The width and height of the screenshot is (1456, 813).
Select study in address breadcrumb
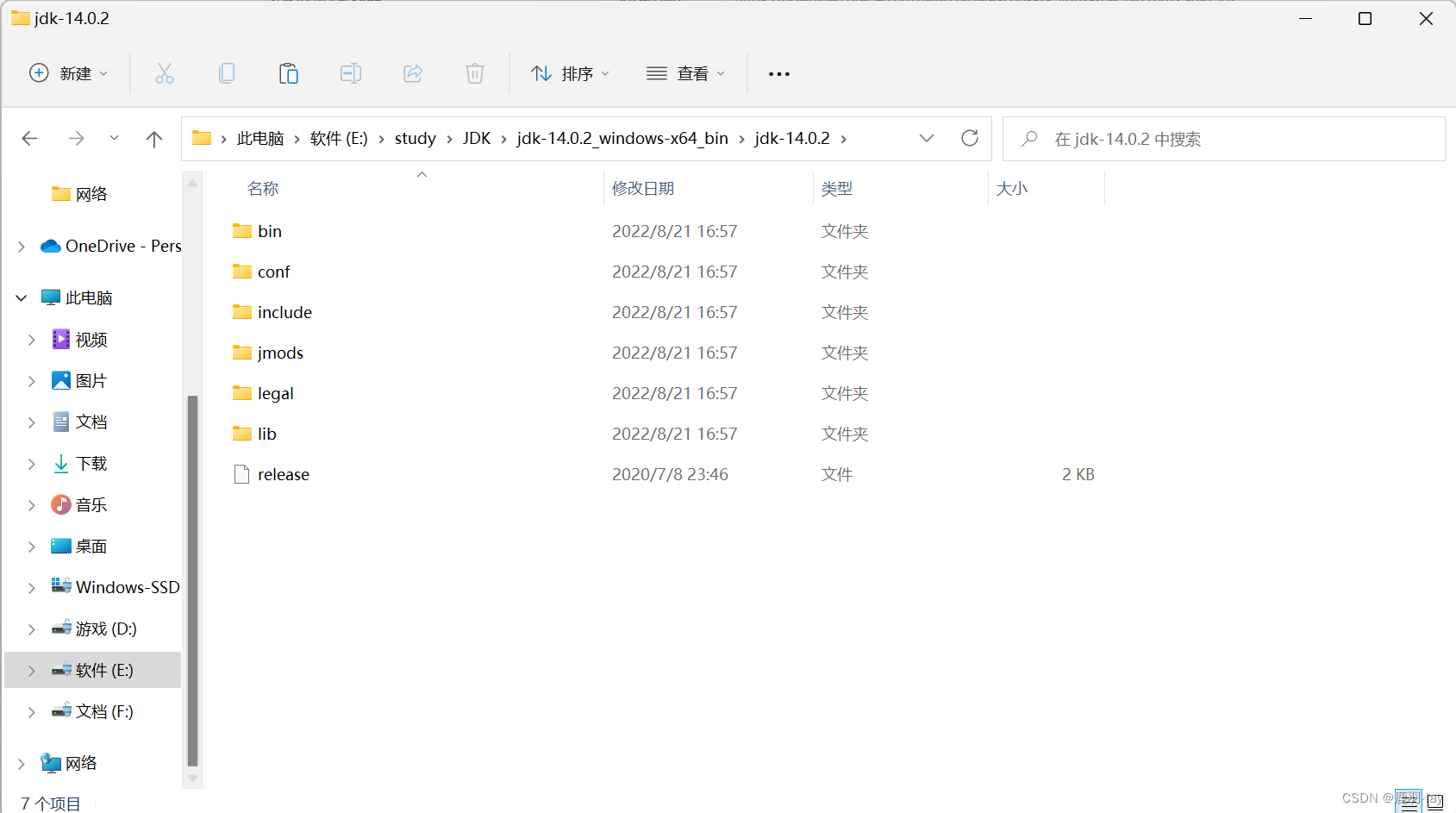416,139
